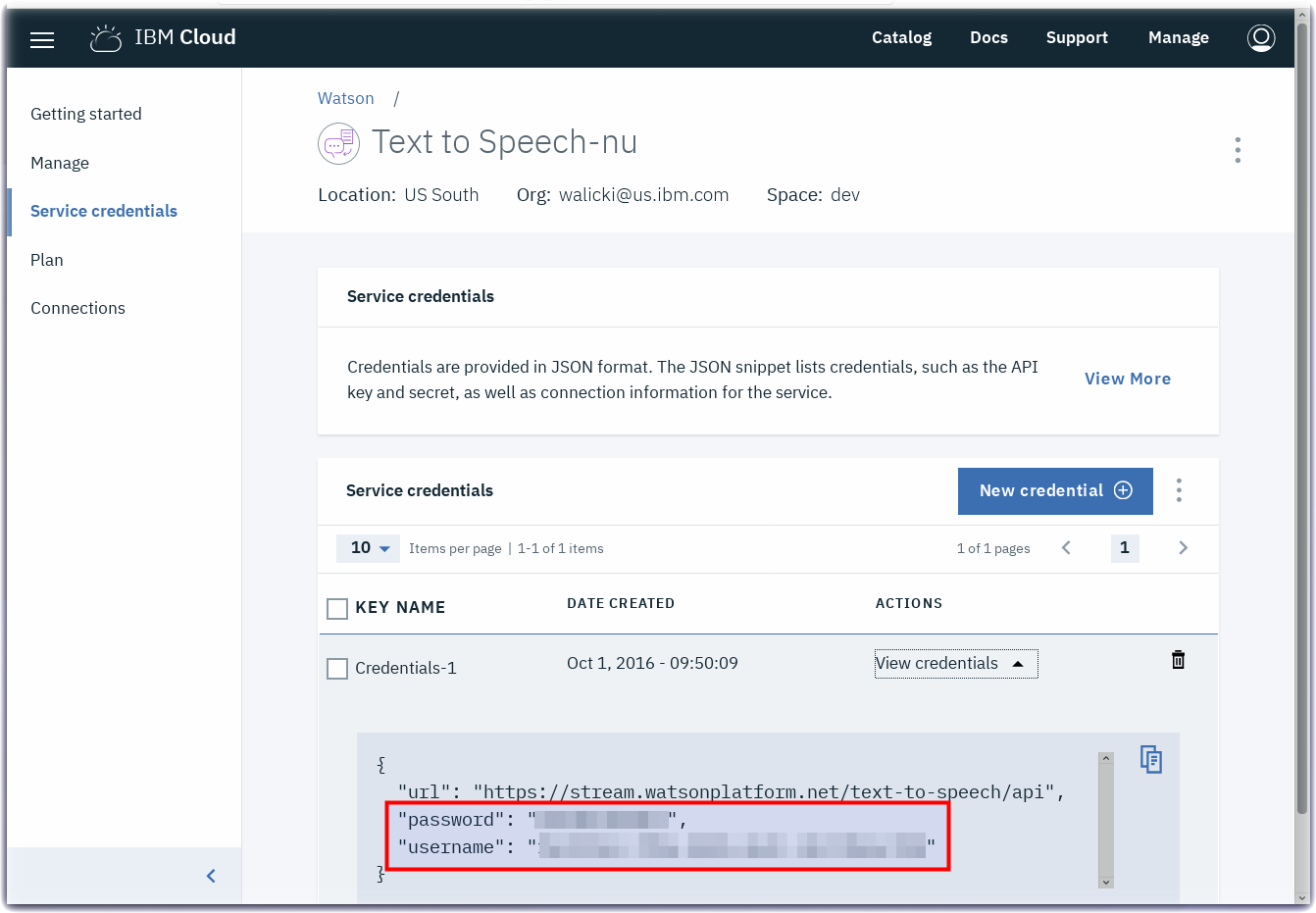Screen dimensions: 1316x913
Task: Go to Getting started in sidebar
Action: 86,114
